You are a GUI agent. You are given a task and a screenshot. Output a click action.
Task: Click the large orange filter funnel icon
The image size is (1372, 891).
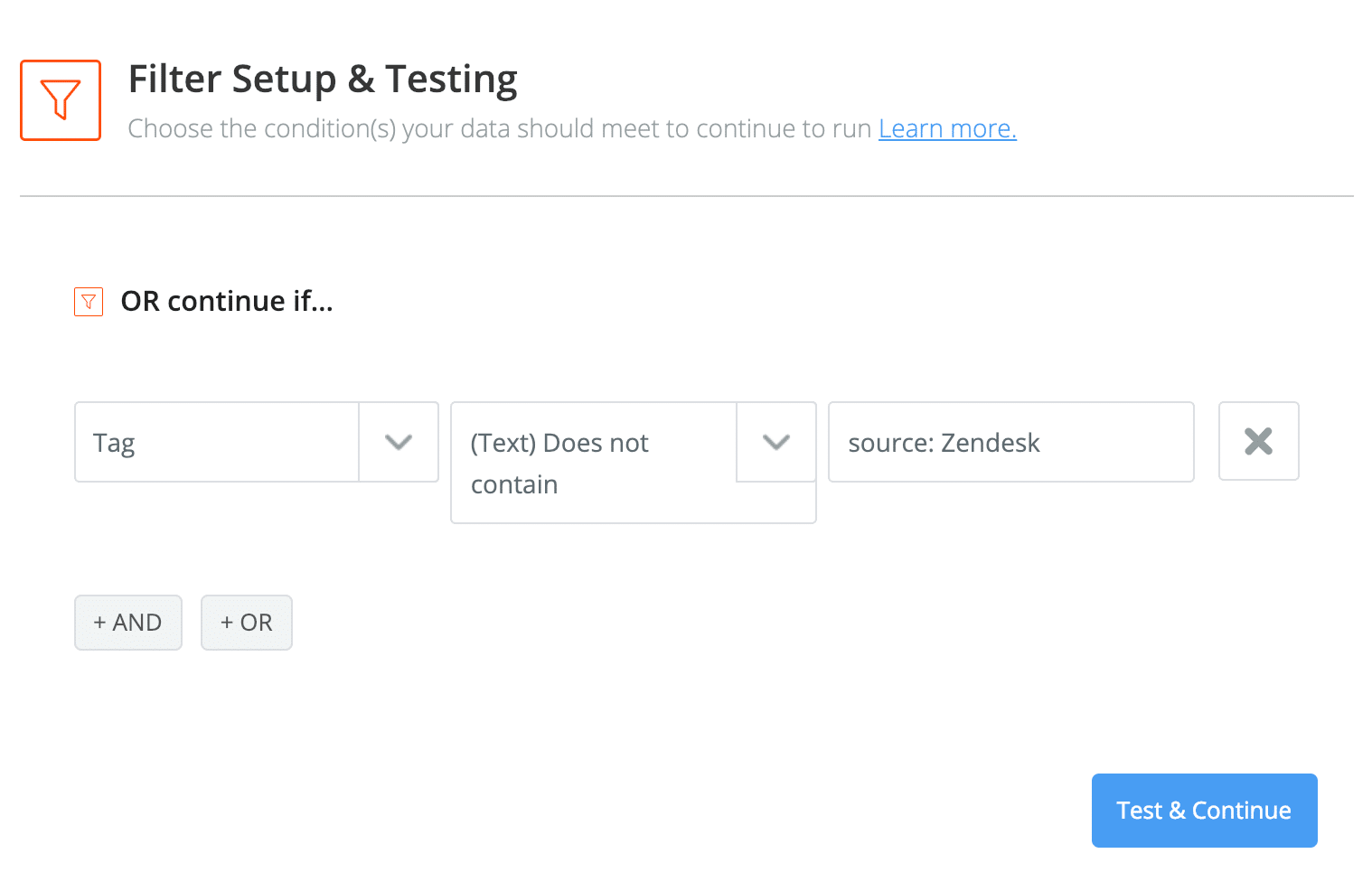click(61, 100)
